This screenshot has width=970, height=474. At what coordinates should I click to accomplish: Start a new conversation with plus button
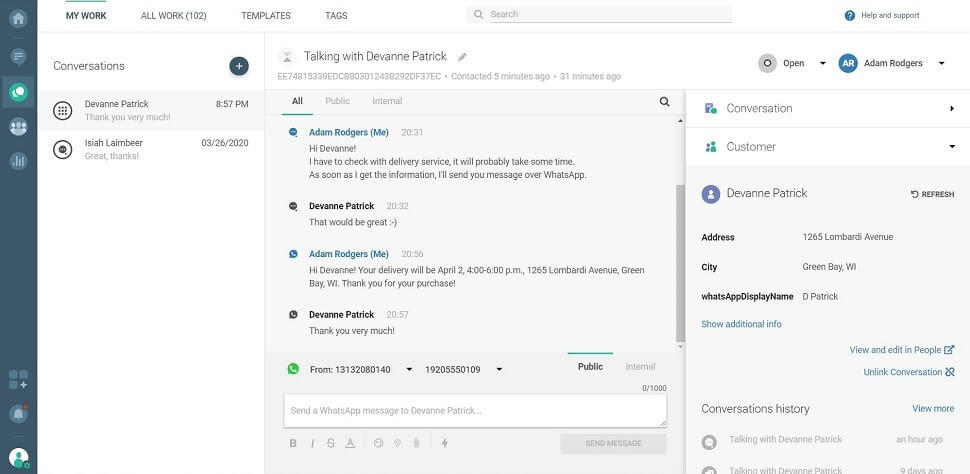click(239, 66)
